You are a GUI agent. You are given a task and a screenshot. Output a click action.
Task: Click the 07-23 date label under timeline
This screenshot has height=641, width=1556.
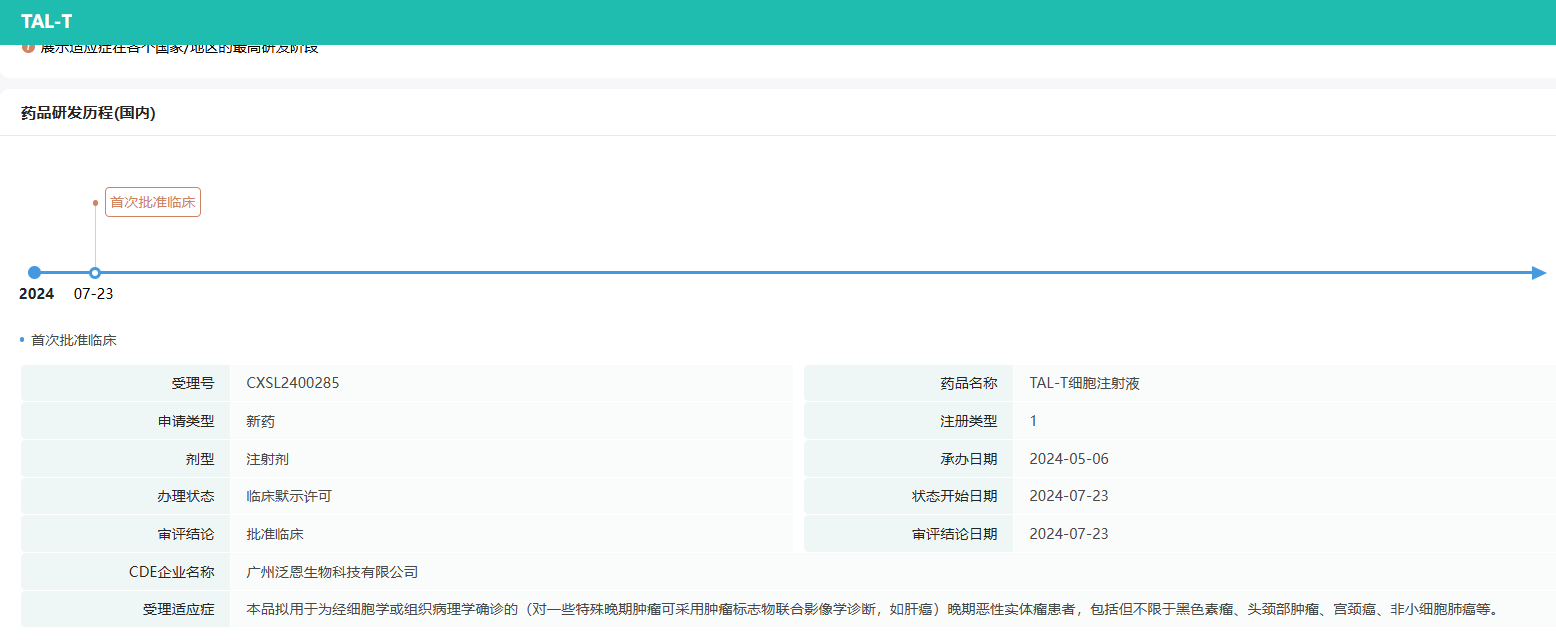click(x=93, y=294)
